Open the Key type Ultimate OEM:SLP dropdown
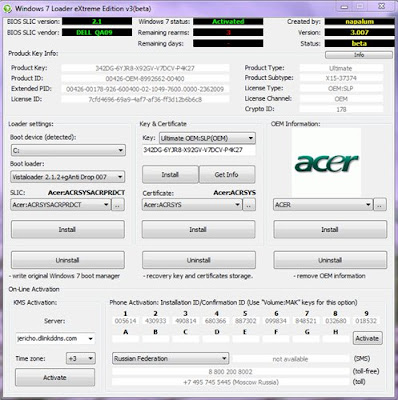 point(207,138)
